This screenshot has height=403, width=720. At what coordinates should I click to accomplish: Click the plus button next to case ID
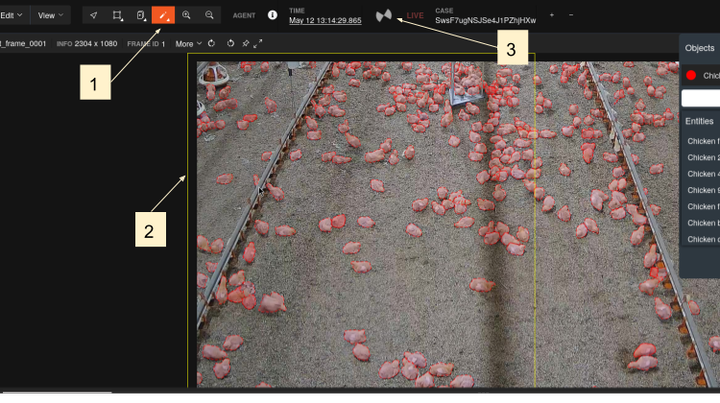(x=551, y=16)
